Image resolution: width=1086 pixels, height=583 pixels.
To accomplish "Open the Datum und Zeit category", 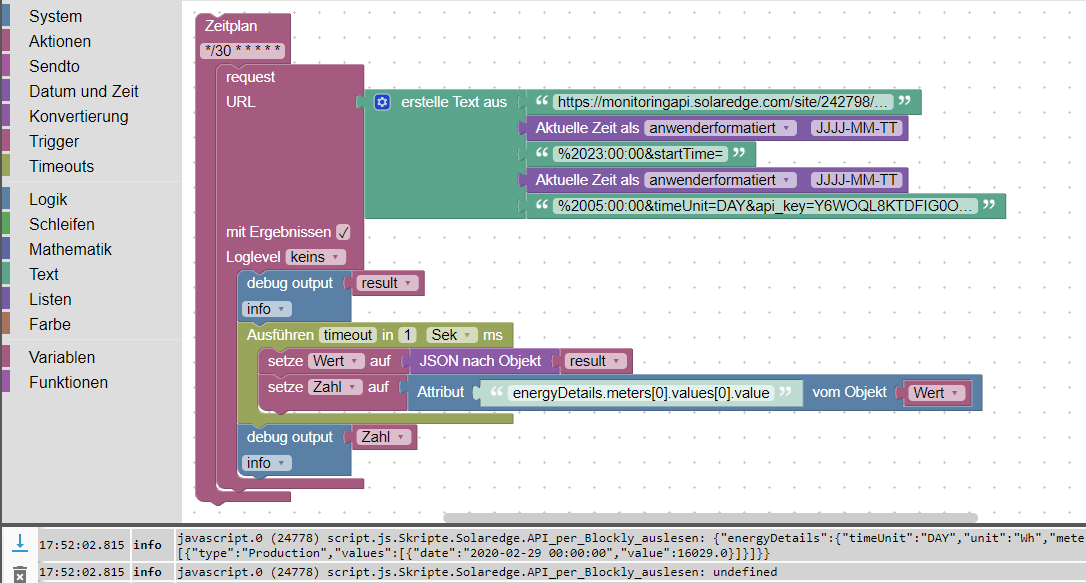I will pyautogui.click(x=84, y=91).
